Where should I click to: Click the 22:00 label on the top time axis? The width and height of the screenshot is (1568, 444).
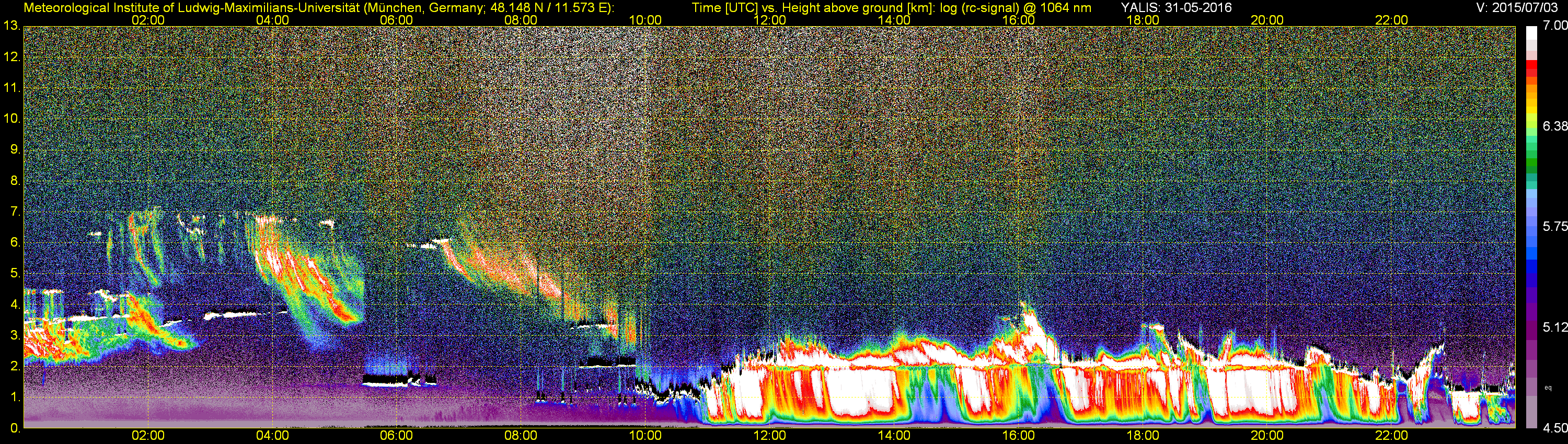tap(1391, 20)
